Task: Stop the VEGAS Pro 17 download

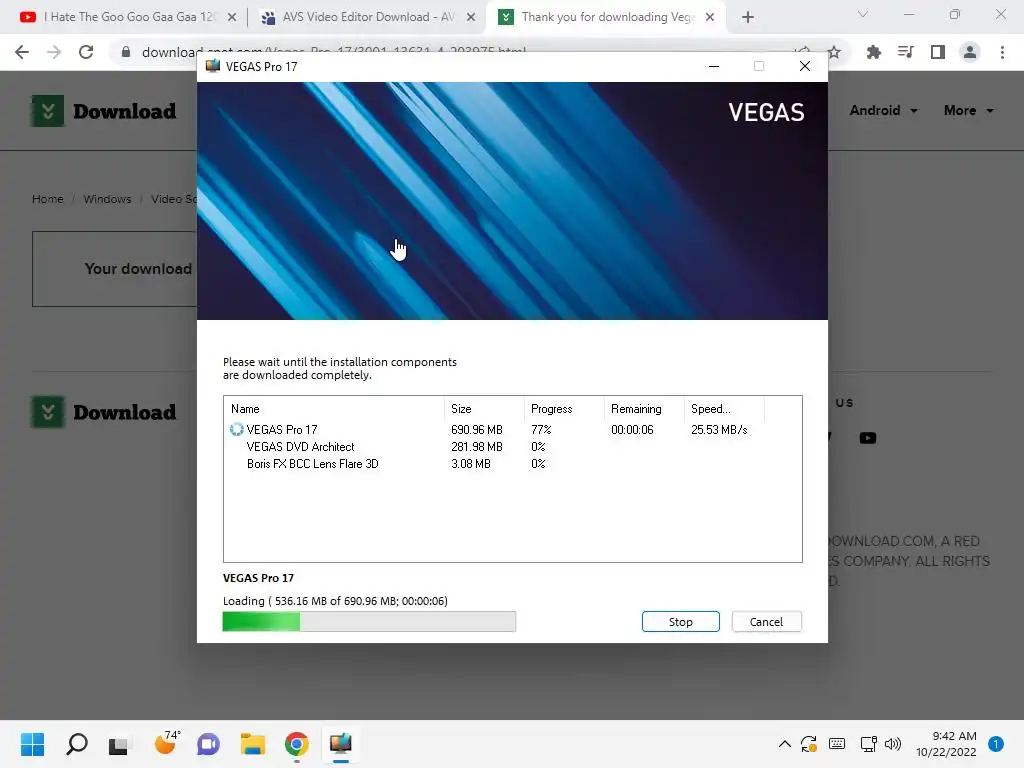Action: 680,622
